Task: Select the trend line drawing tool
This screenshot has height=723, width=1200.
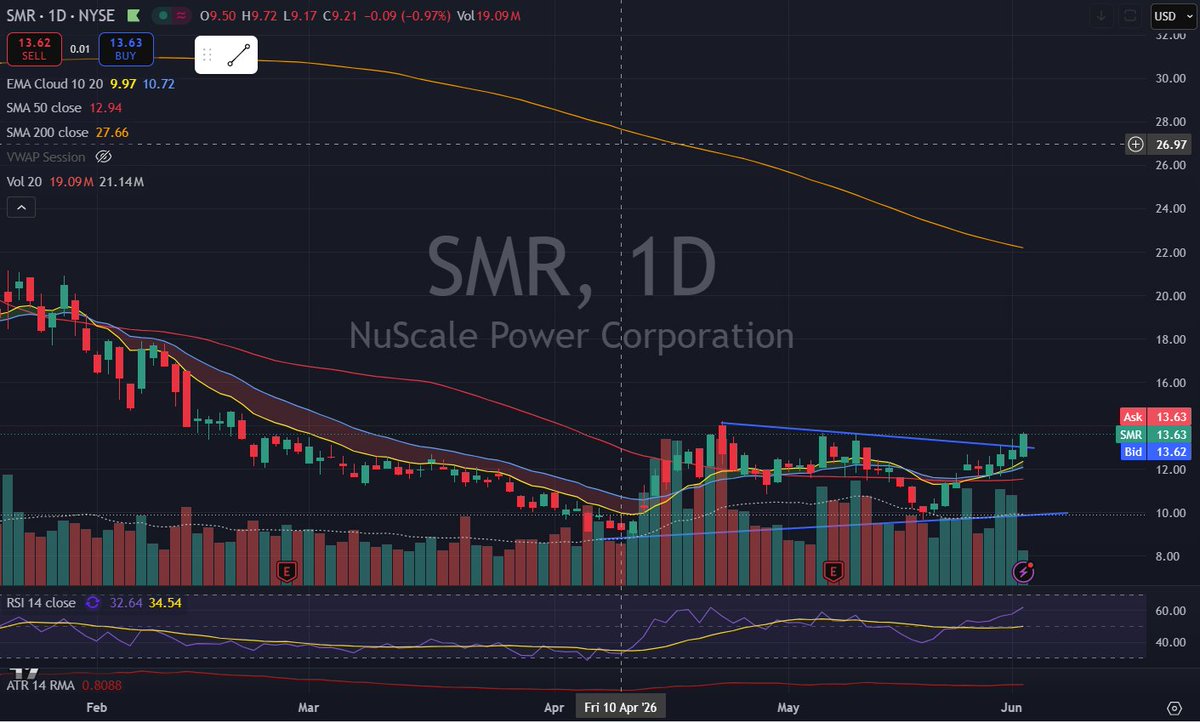Action: 238,55
